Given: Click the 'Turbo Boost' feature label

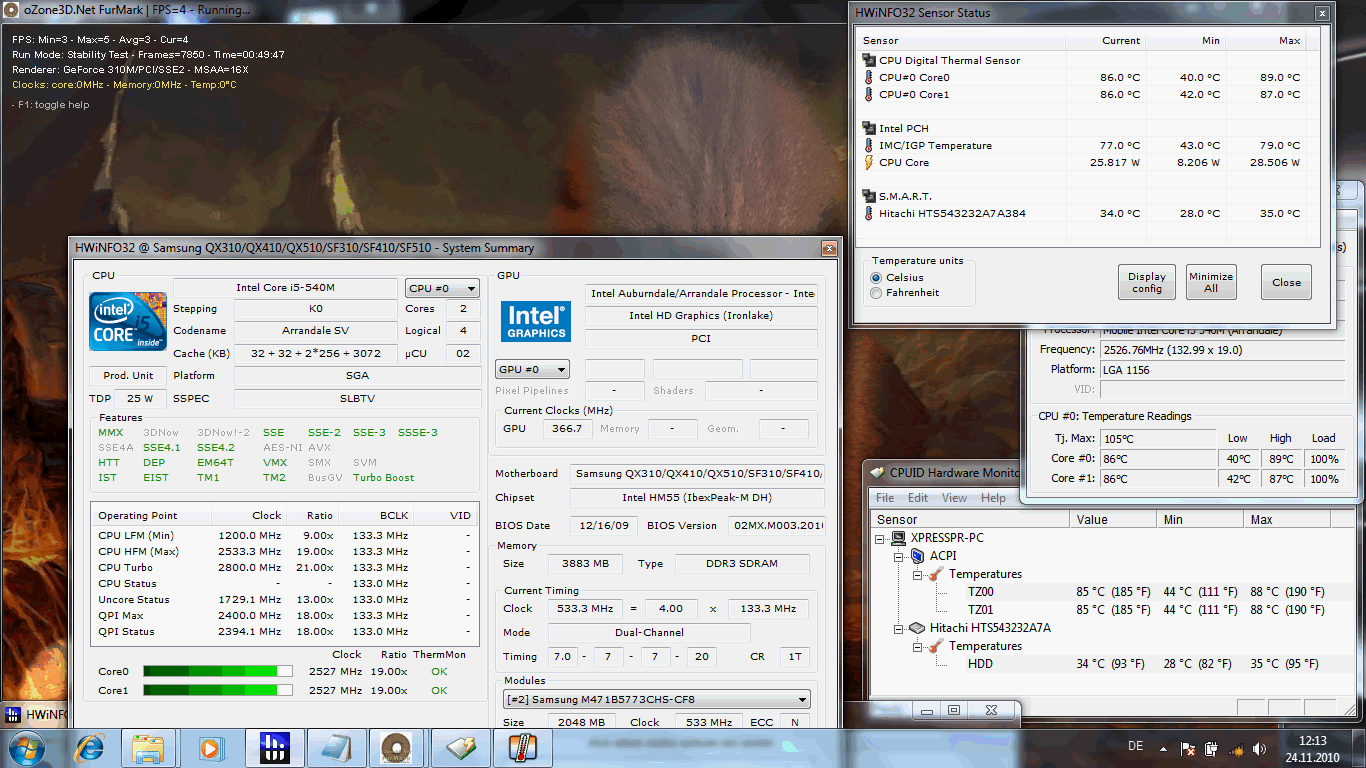Looking at the screenshot, I should 384,477.
